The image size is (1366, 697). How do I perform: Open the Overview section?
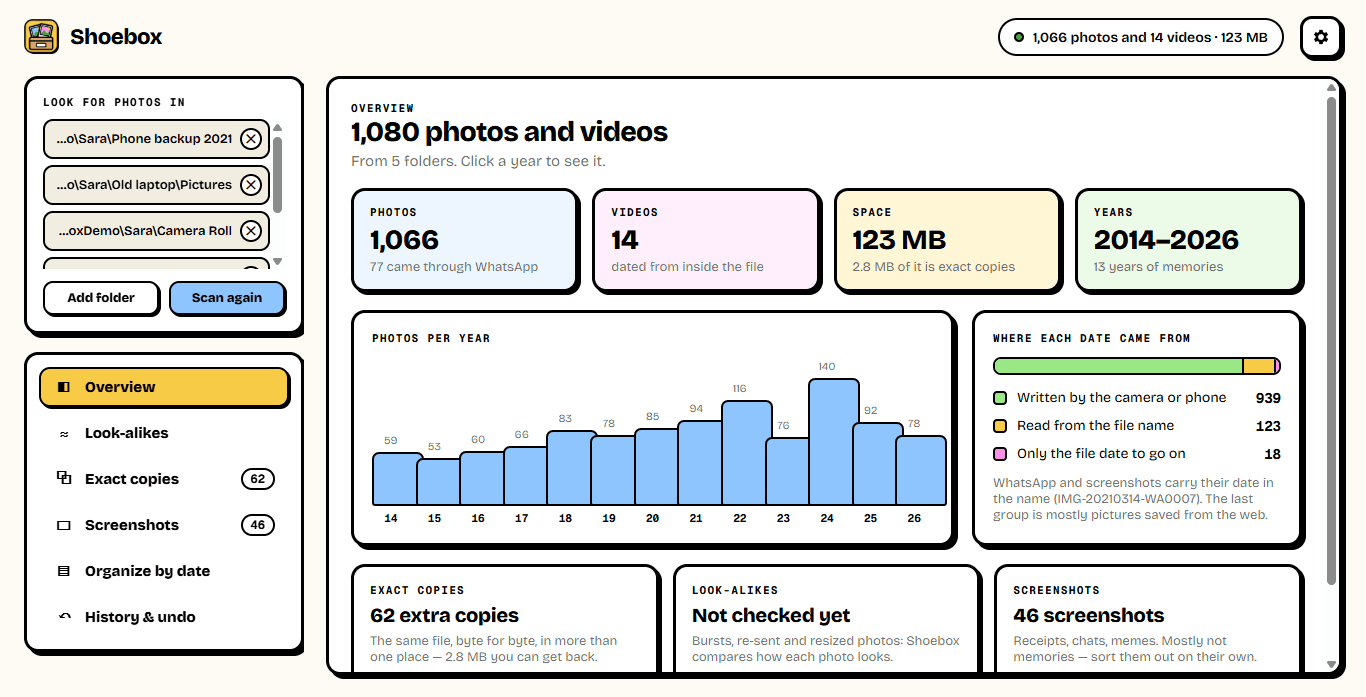click(x=164, y=387)
